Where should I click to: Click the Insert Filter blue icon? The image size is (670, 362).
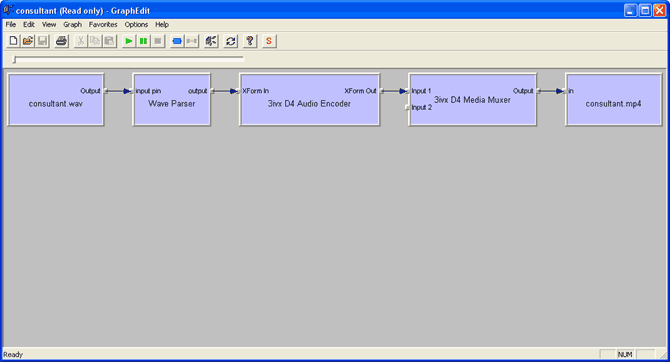click(x=177, y=41)
